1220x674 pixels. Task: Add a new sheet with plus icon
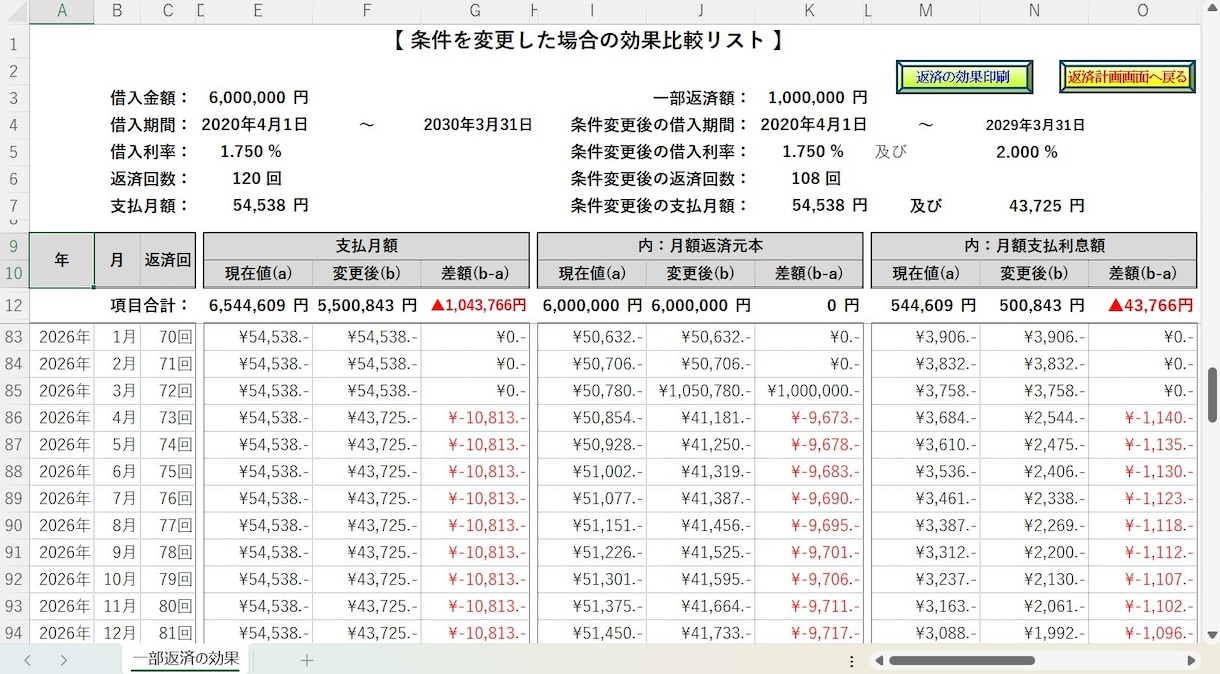[307, 660]
